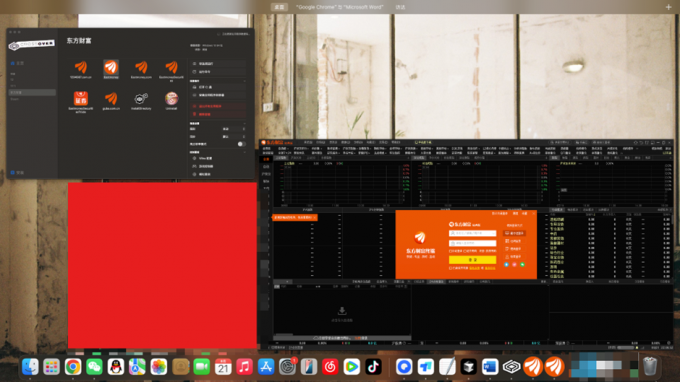
Task: Add a new desktop with the plus button
Action: pos(668,7)
